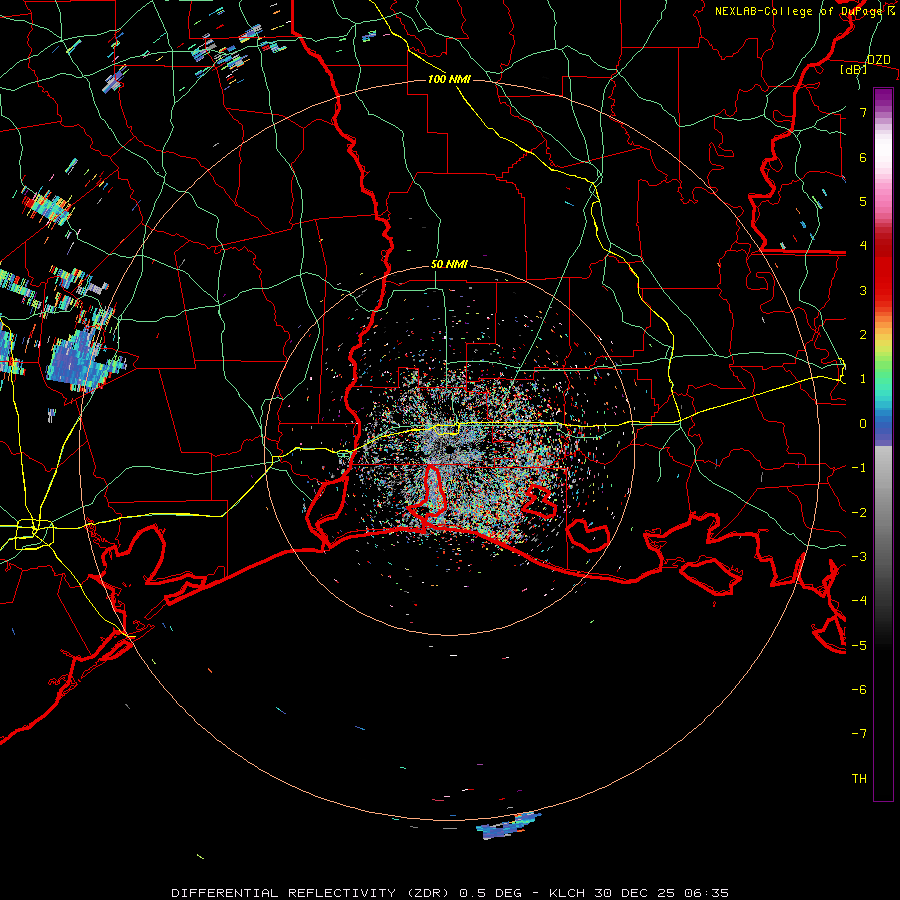Select the "-4" tick label on scale
This screenshot has height=900, width=900.
point(859,601)
